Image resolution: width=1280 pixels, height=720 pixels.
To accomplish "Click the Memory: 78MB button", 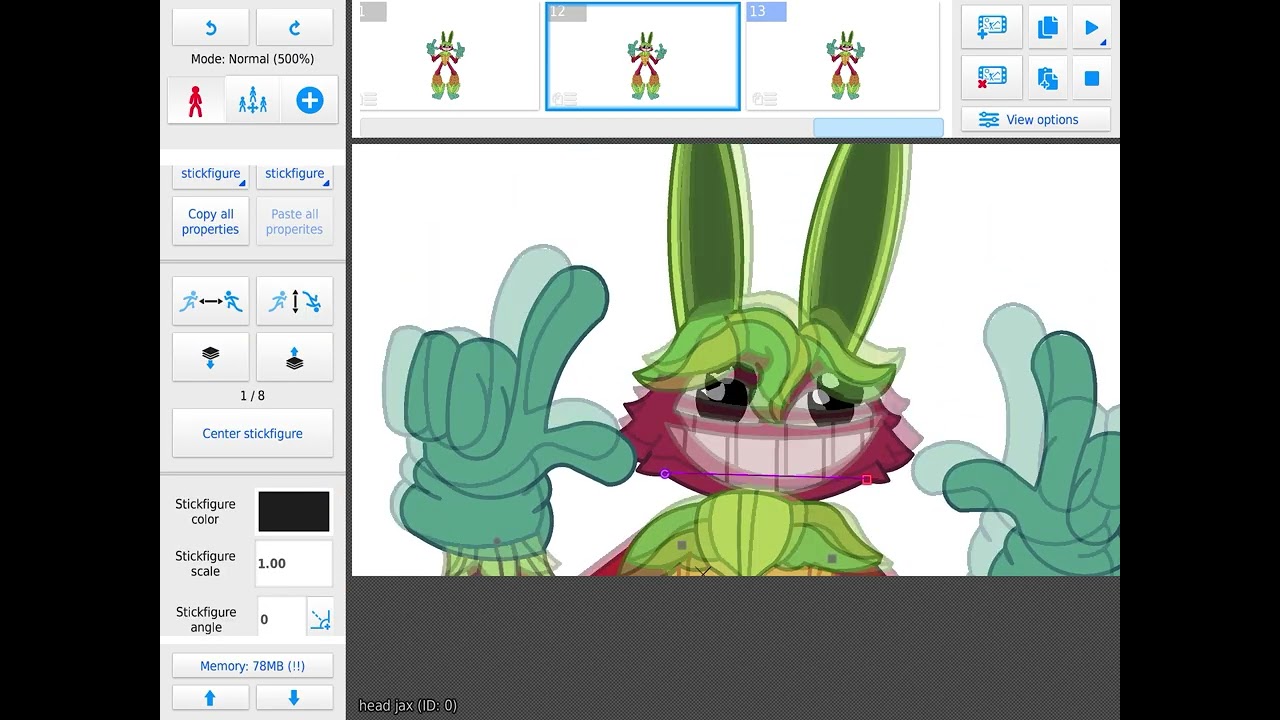I will pyautogui.click(x=252, y=666).
